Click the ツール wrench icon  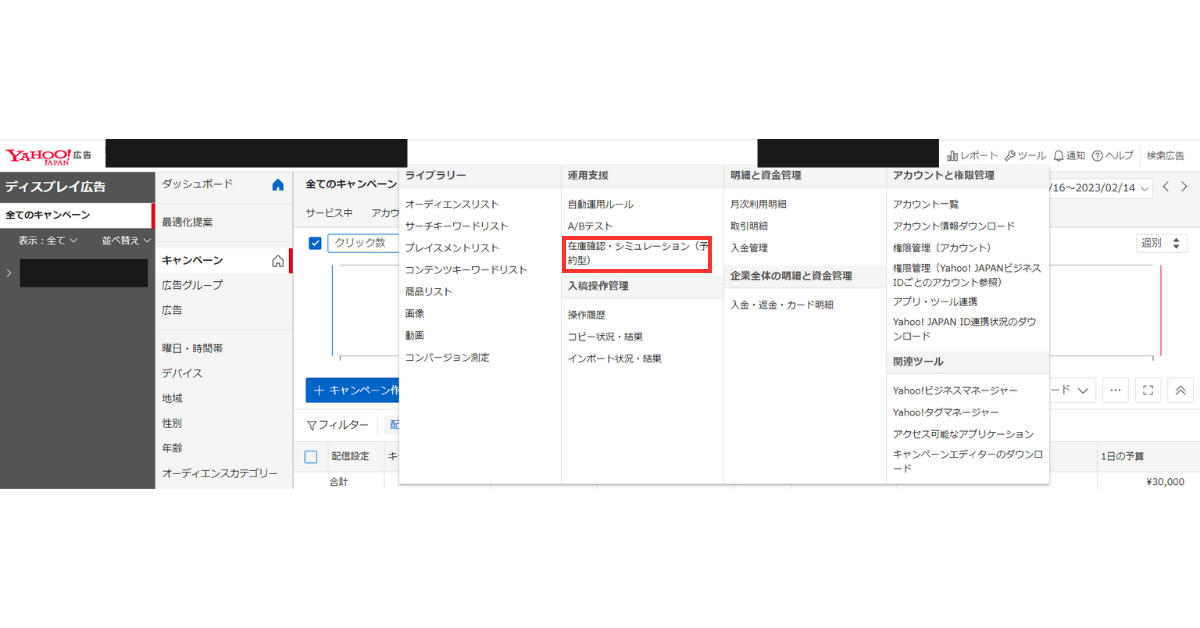[x=1010, y=156]
